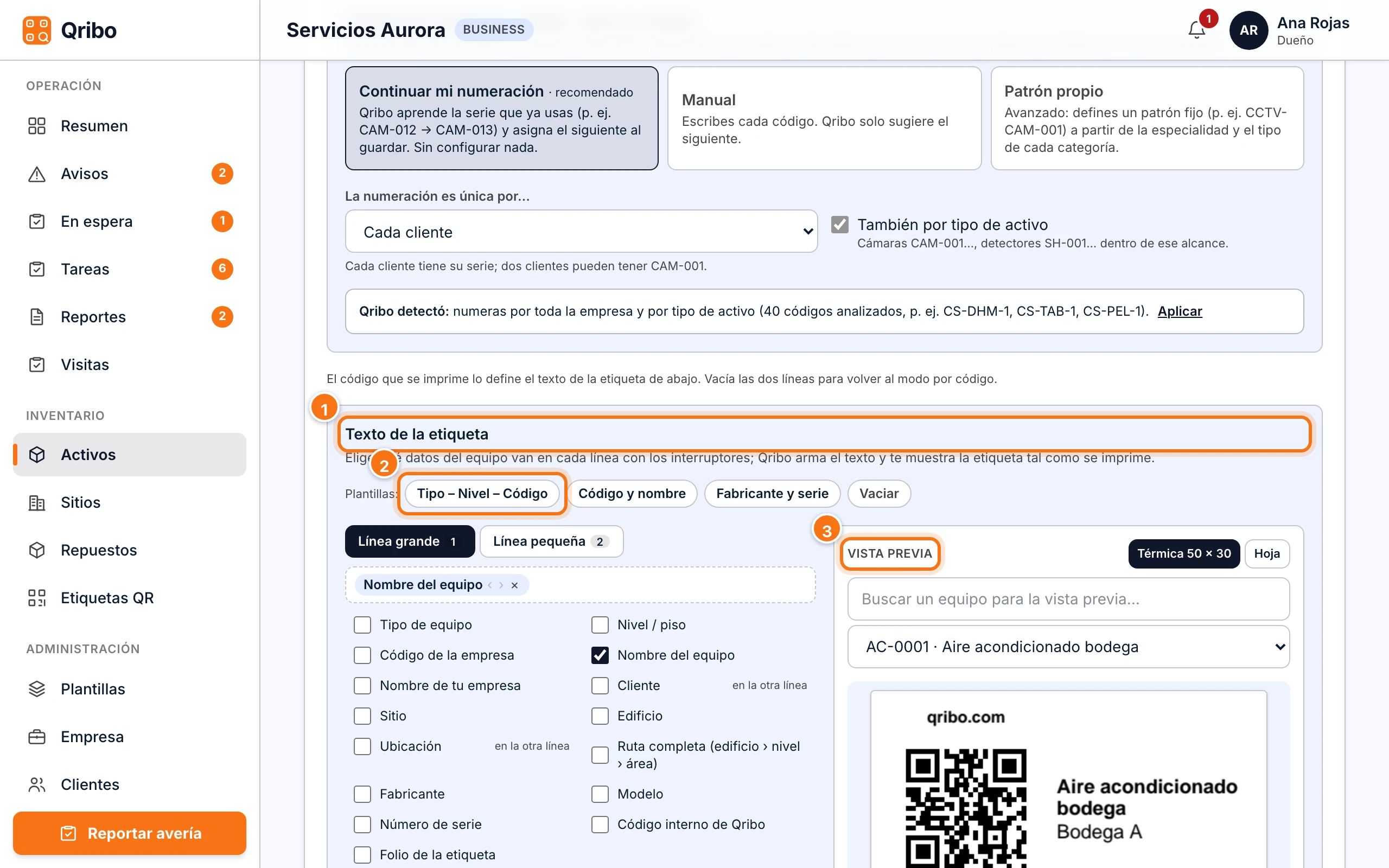
Task: Open Clientes people icon in sidebar
Action: pyautogui.click(x=37, y=784)
